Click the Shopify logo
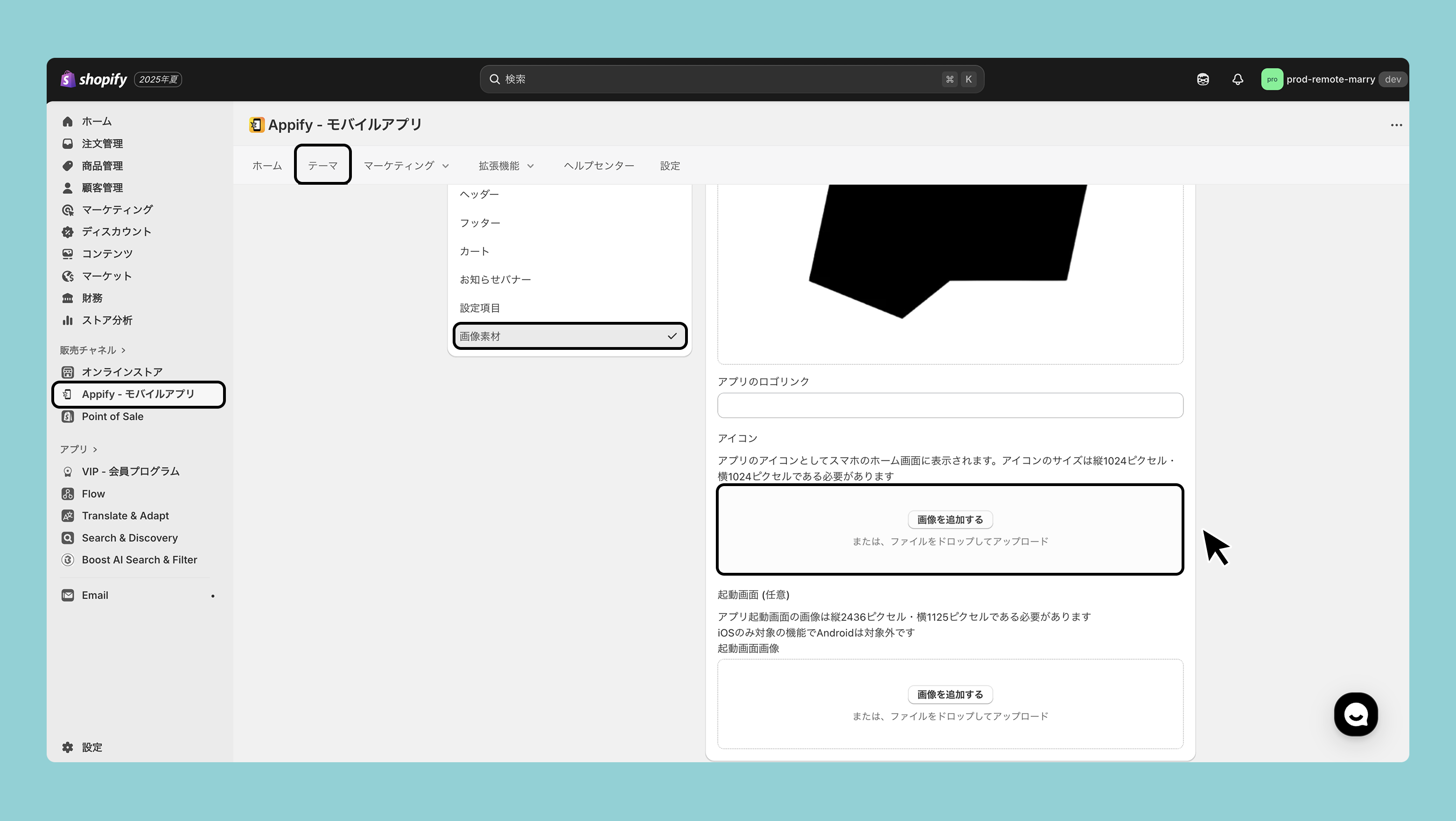The width and height of the screenshot is (1456, 821). coord(94,79)
